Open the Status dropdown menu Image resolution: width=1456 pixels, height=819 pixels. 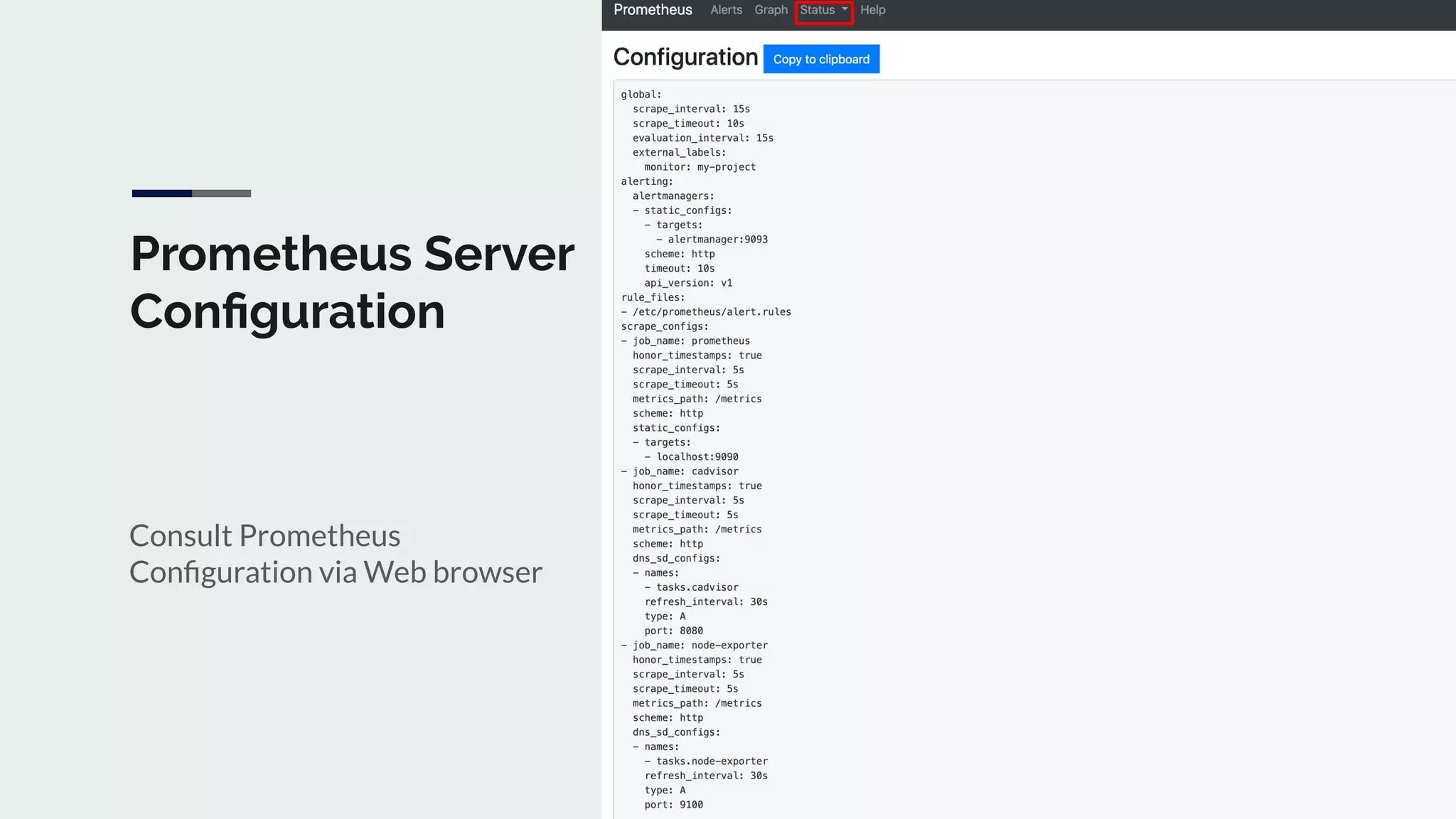[824, 10]
